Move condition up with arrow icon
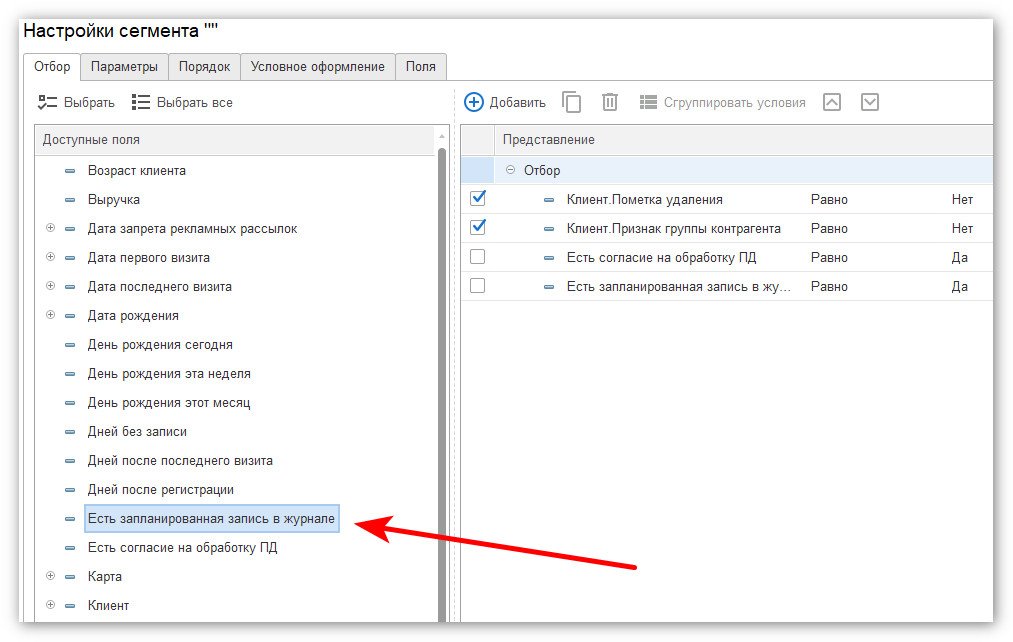Screen dimensions: 1013x642 [831, 102]
